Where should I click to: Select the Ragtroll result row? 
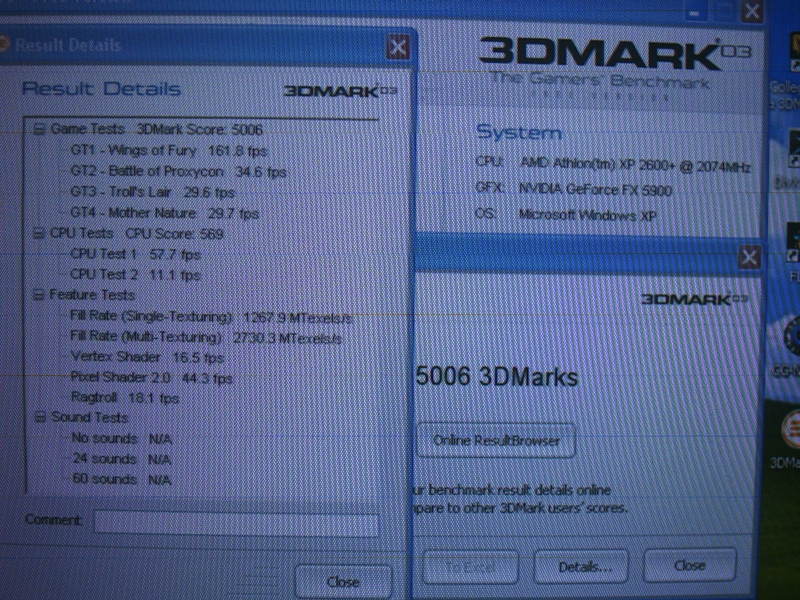[125, 397]
